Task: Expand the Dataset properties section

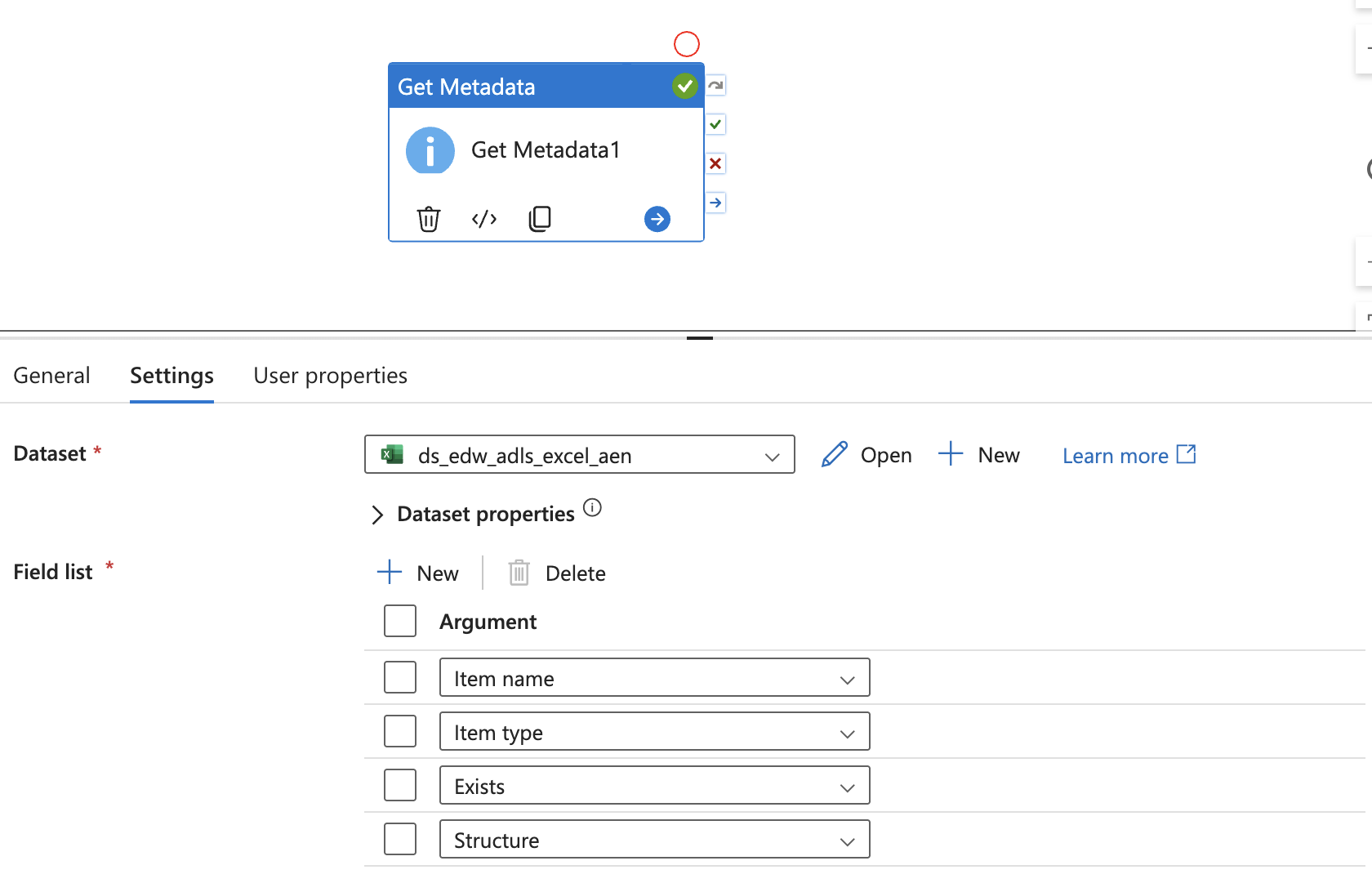Action: click(x=377, y=515)
